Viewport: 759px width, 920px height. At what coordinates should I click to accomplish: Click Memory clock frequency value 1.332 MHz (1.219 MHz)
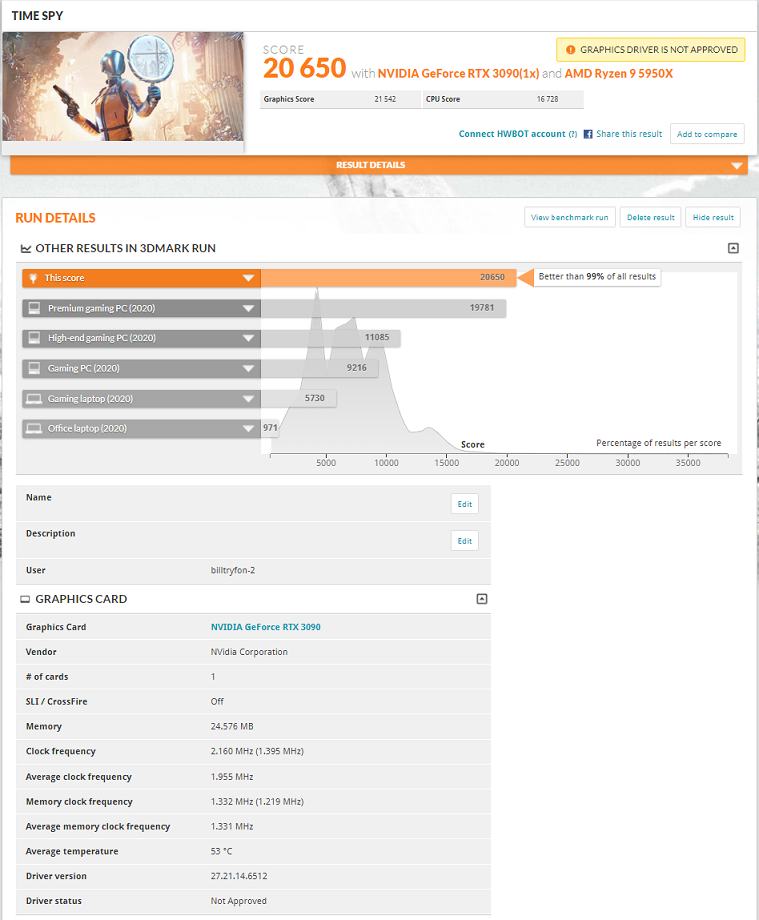point(257,801)
